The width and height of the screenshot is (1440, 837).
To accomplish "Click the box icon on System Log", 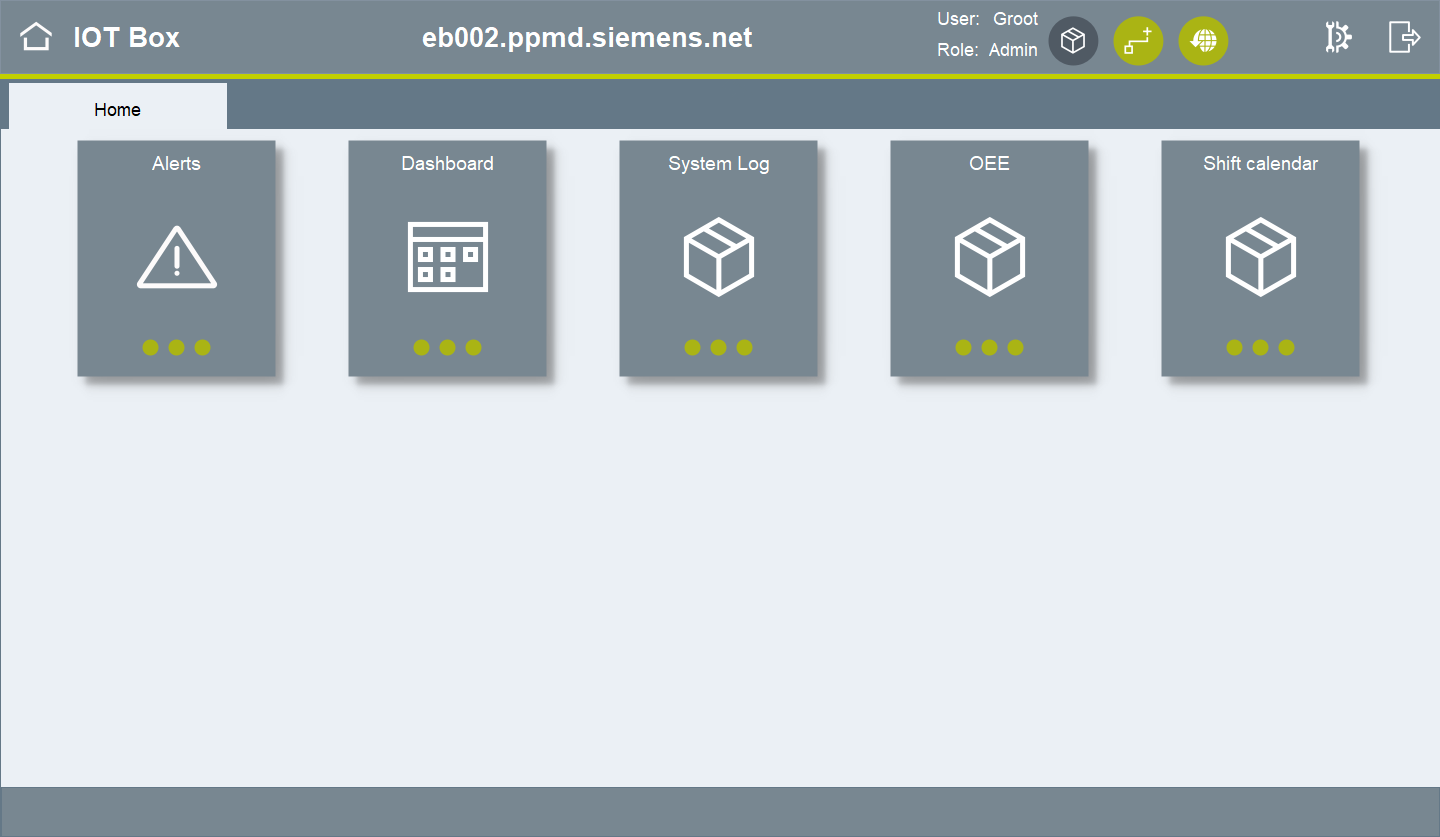I will point(718,257).
